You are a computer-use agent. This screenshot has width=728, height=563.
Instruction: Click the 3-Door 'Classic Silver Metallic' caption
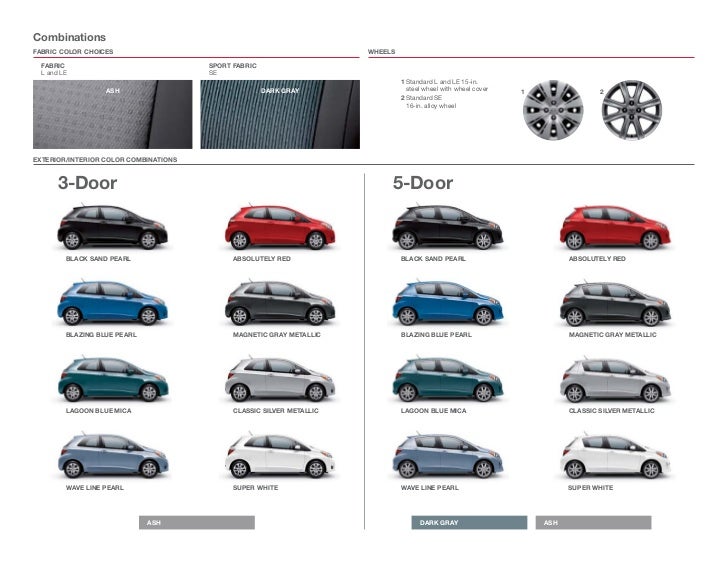276,411
